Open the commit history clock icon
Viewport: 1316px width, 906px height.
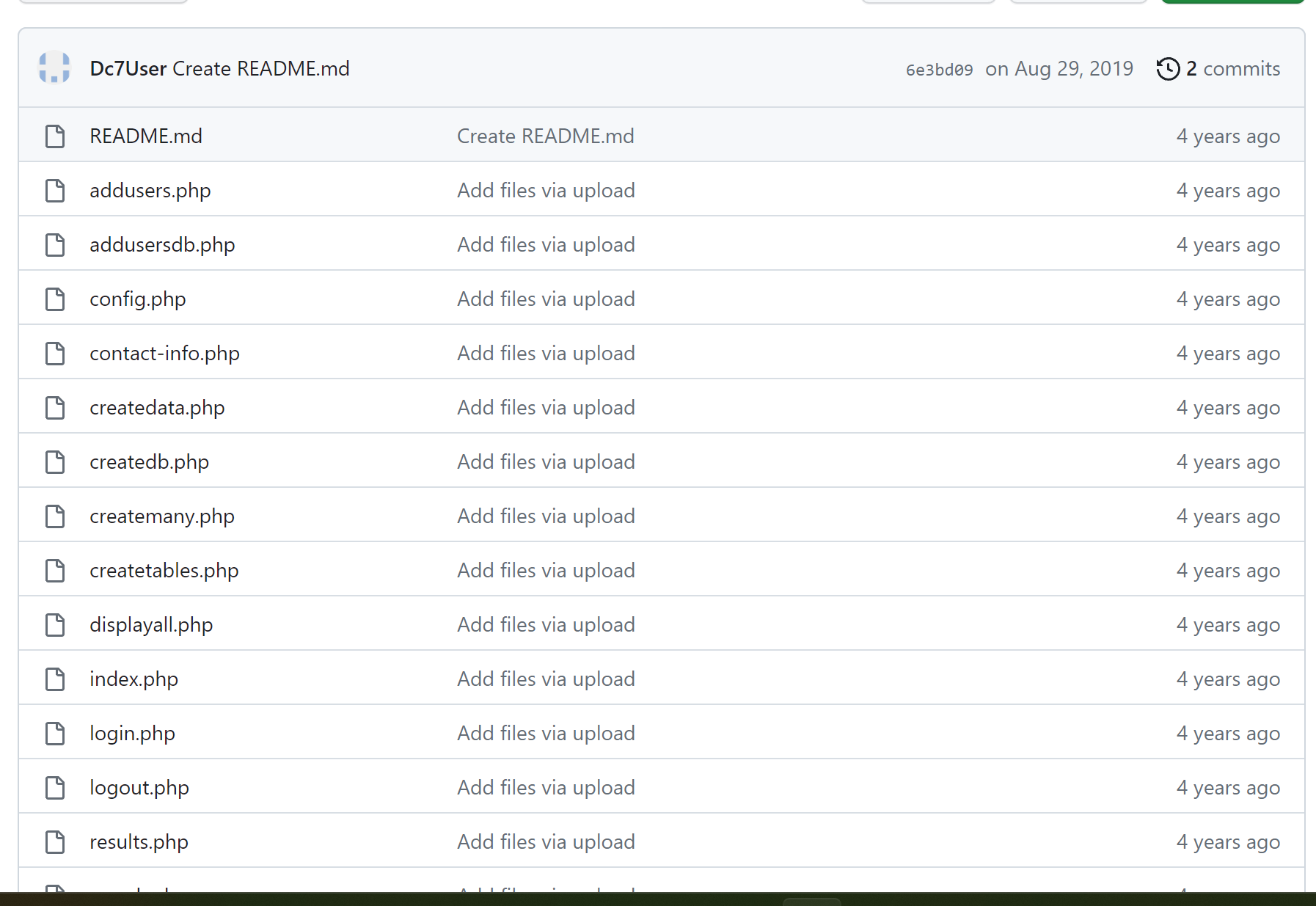coord(1168,69)
